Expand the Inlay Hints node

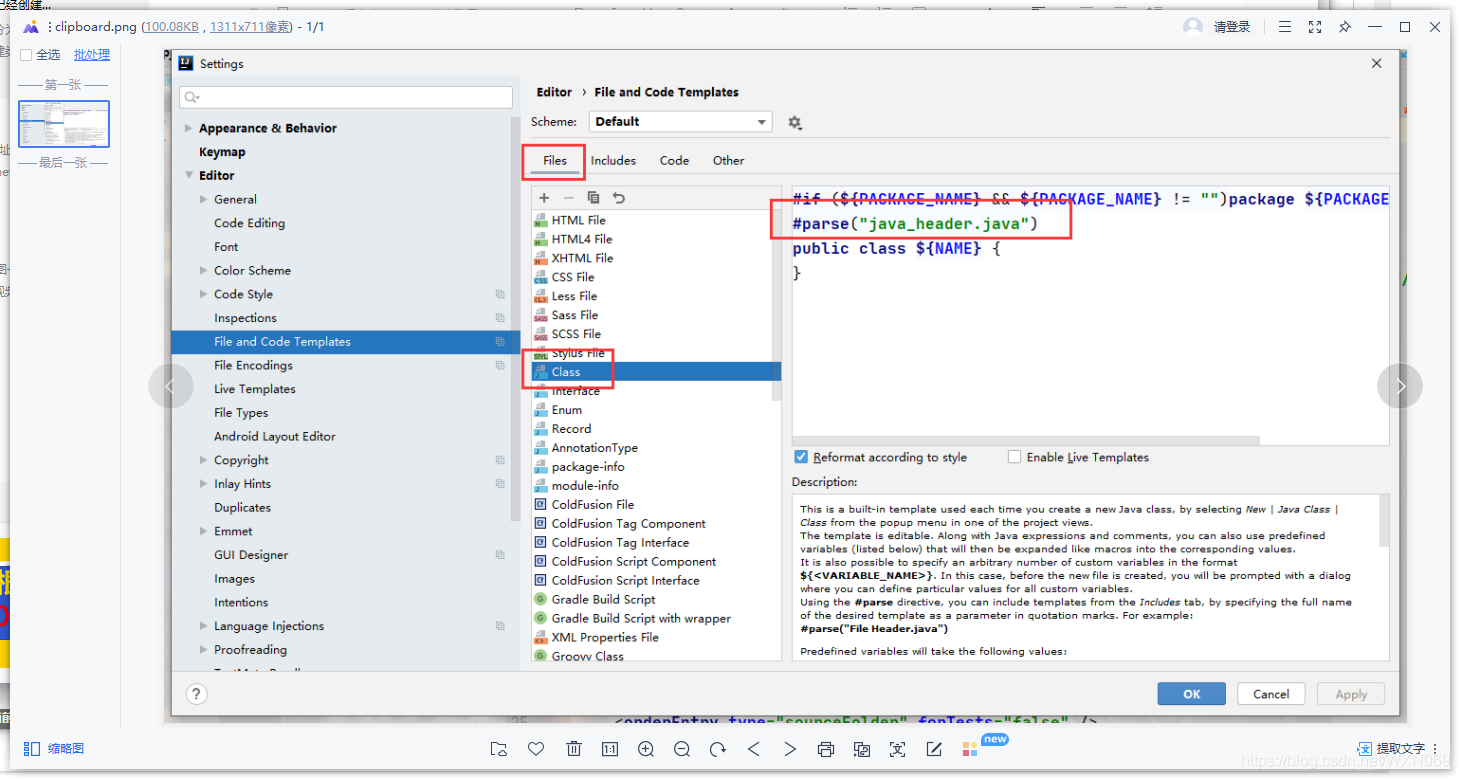pyautogui.click(x=204, y=484)
